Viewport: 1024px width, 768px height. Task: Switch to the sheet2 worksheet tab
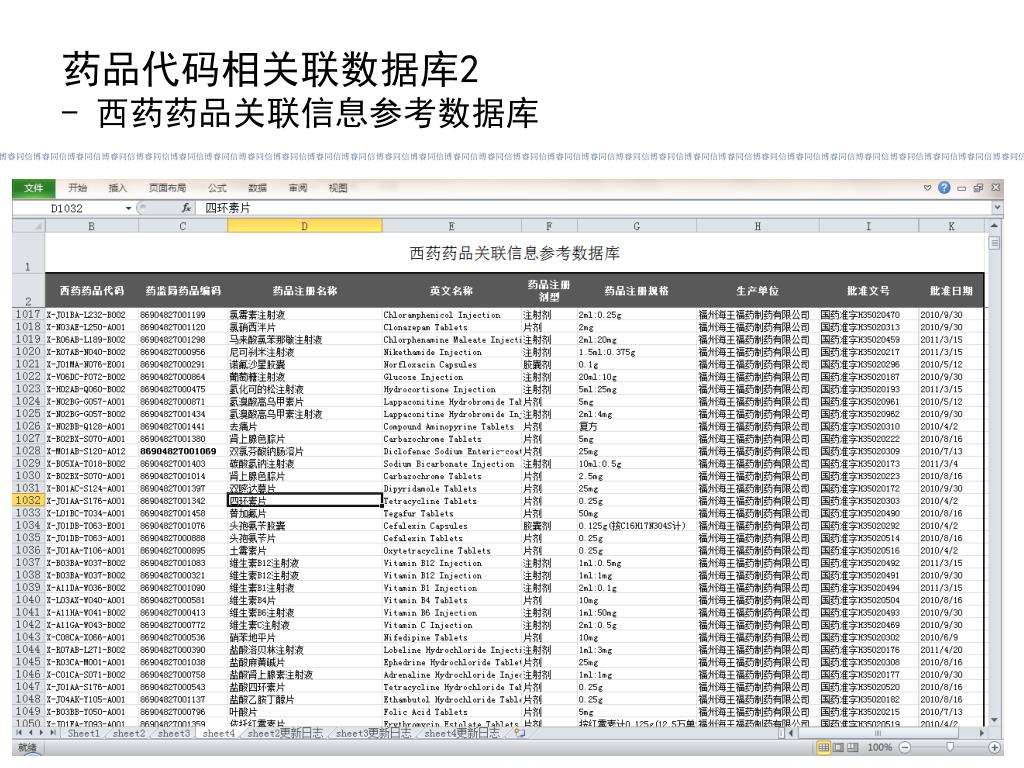[x=129, y=733]
